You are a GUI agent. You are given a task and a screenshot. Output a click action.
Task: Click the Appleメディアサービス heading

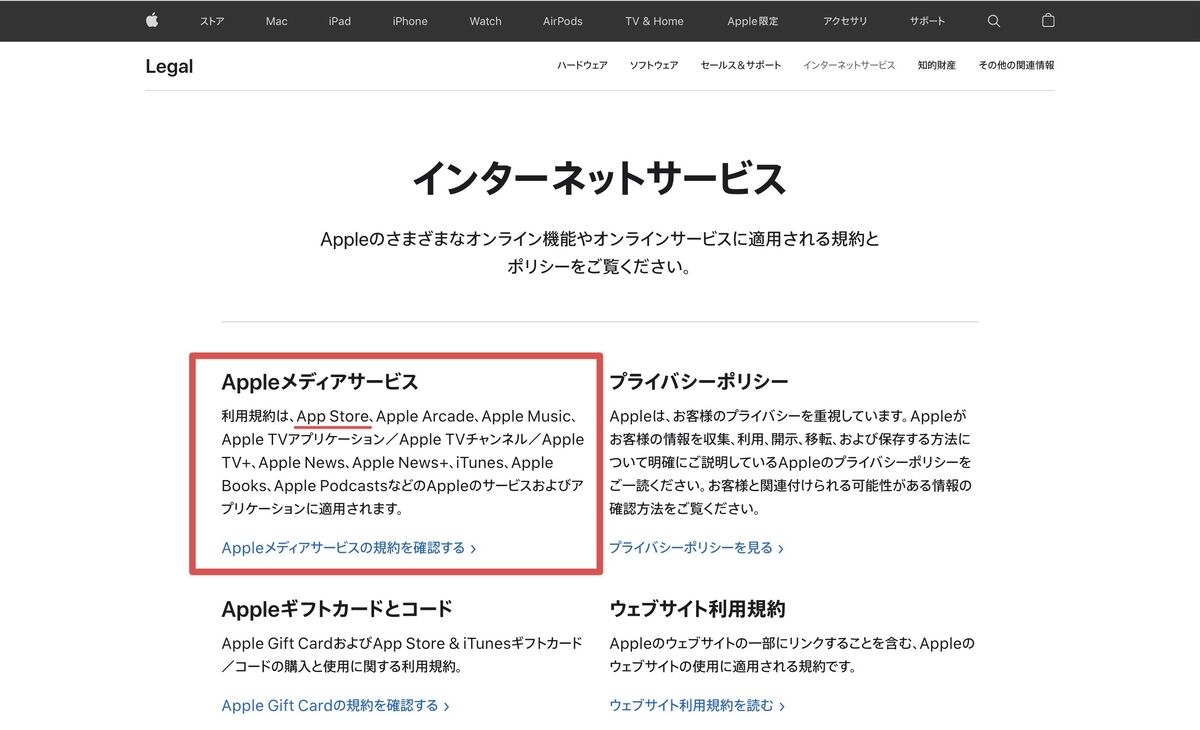click(x=320, y=382)
